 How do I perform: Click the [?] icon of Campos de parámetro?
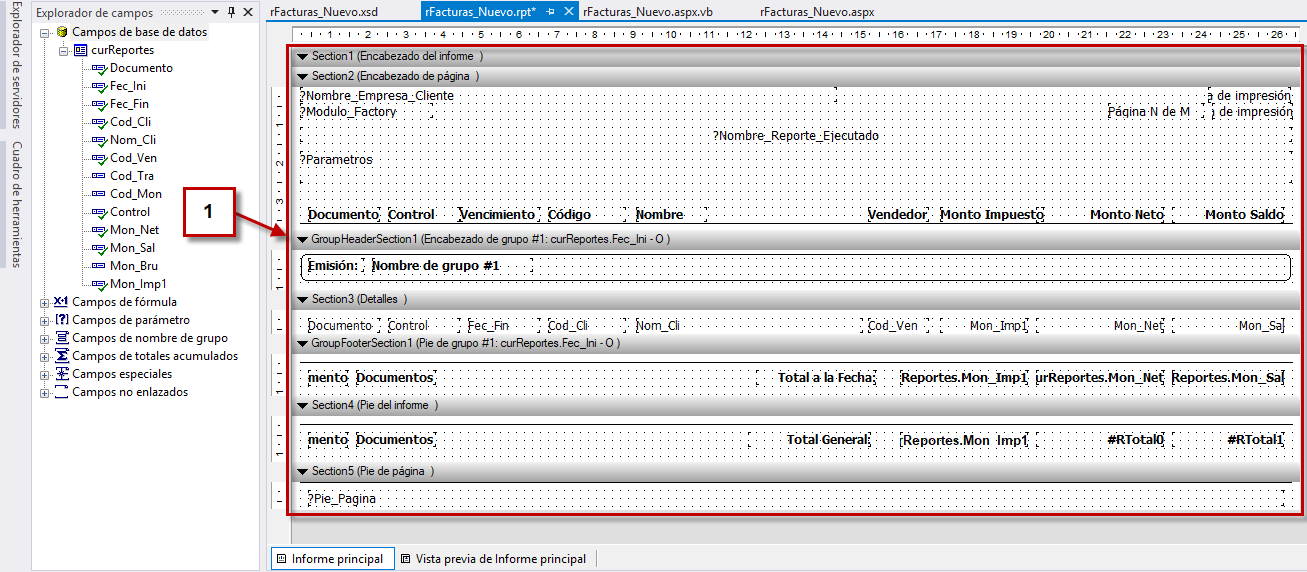click(61, 320)
